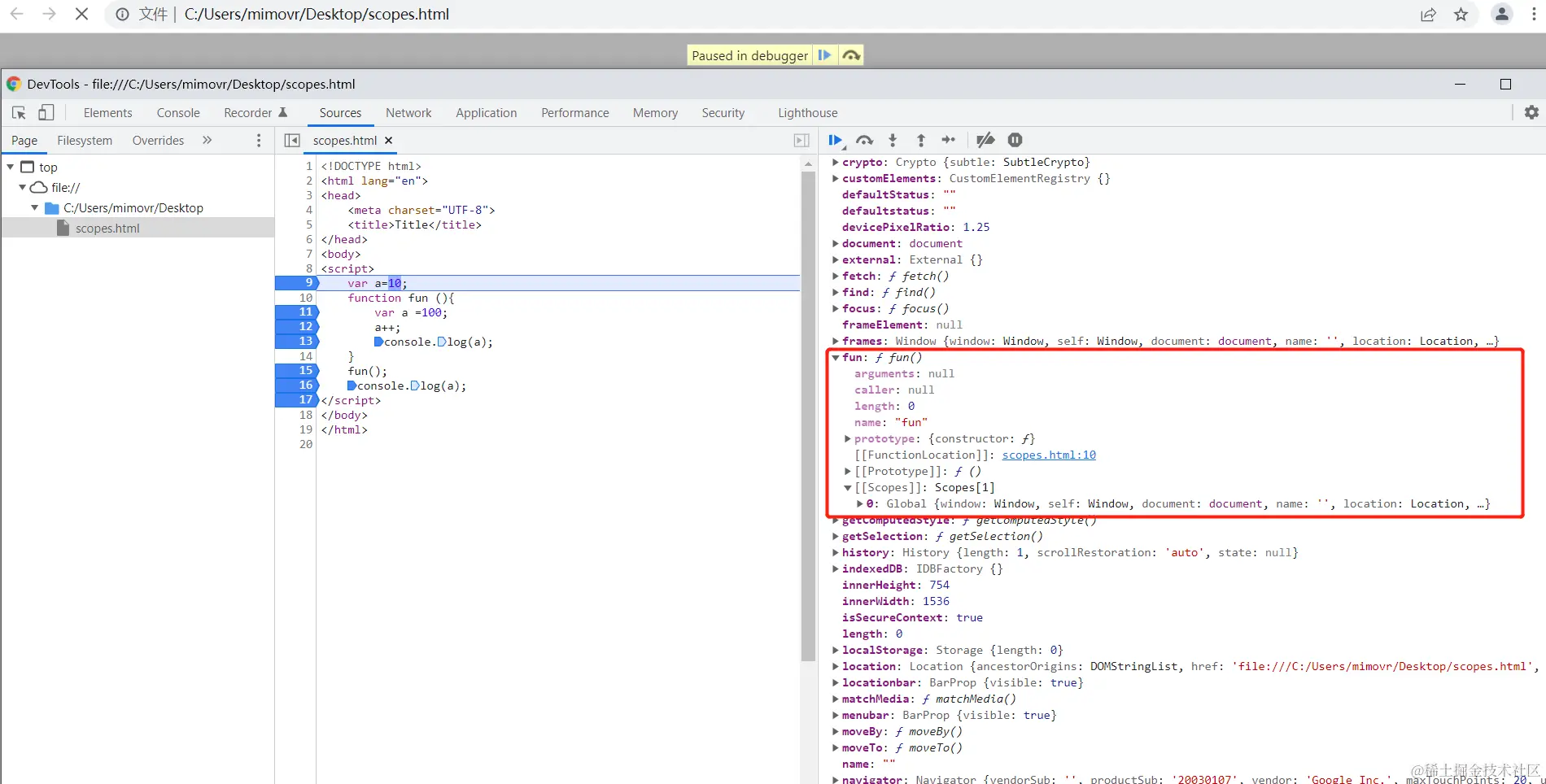The height and width of the screenshot is (784, 1546).
Task: Hide the navigator sidebar toggle icon
Action: click(292, 141)
